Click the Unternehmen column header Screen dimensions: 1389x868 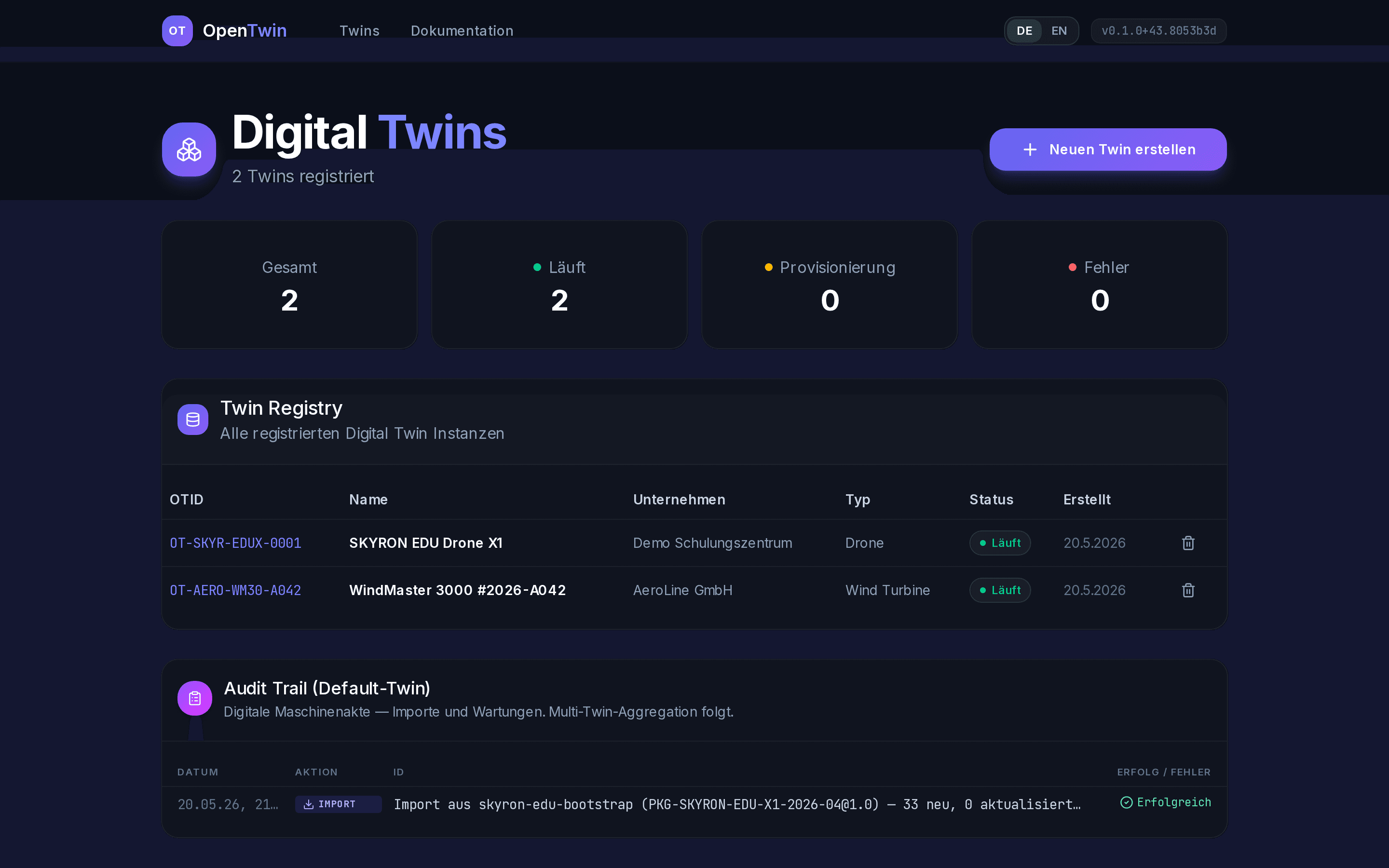click(x=679, y=500)
